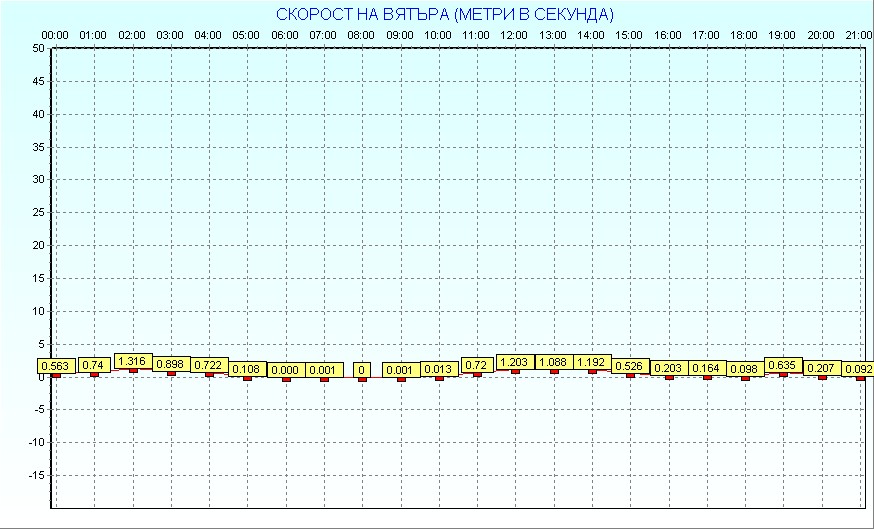Select the 0.526 data label
The image size is (874, 529).
pos(630,366)
